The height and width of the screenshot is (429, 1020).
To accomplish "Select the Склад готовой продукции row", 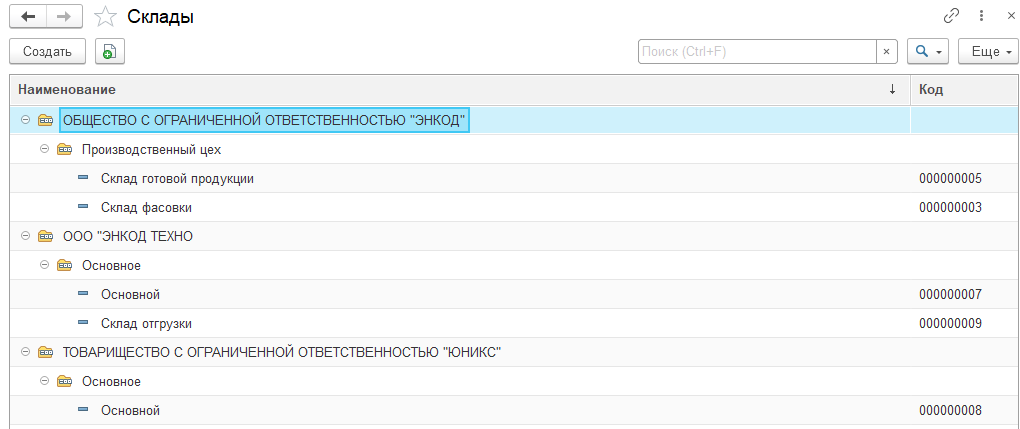I will (x=177, y=179).
